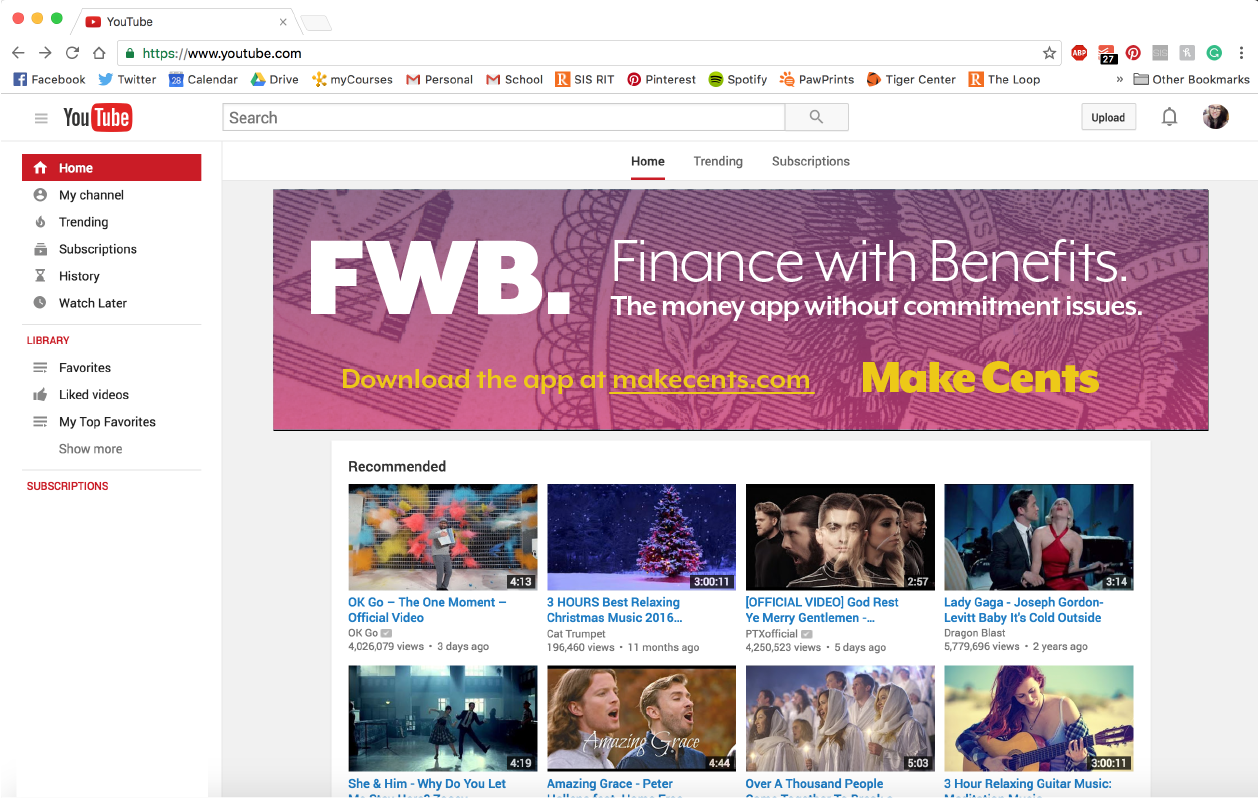Click the search magnifier button
This screenshot has width=1258, height=798.
816,117
